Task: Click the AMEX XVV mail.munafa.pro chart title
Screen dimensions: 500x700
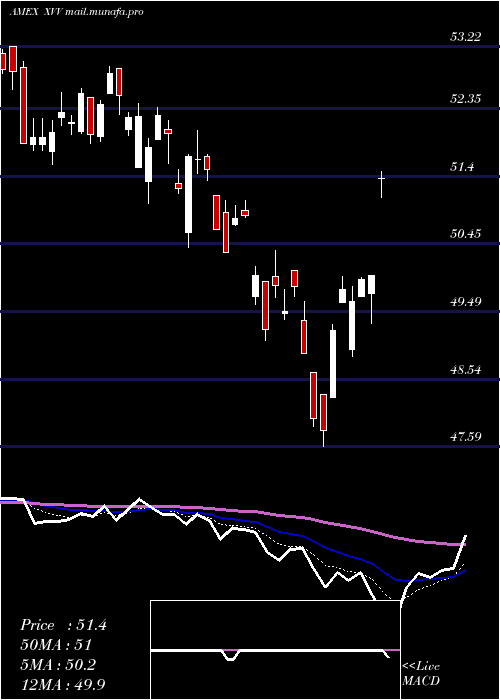Action: (x=77, y=12)
